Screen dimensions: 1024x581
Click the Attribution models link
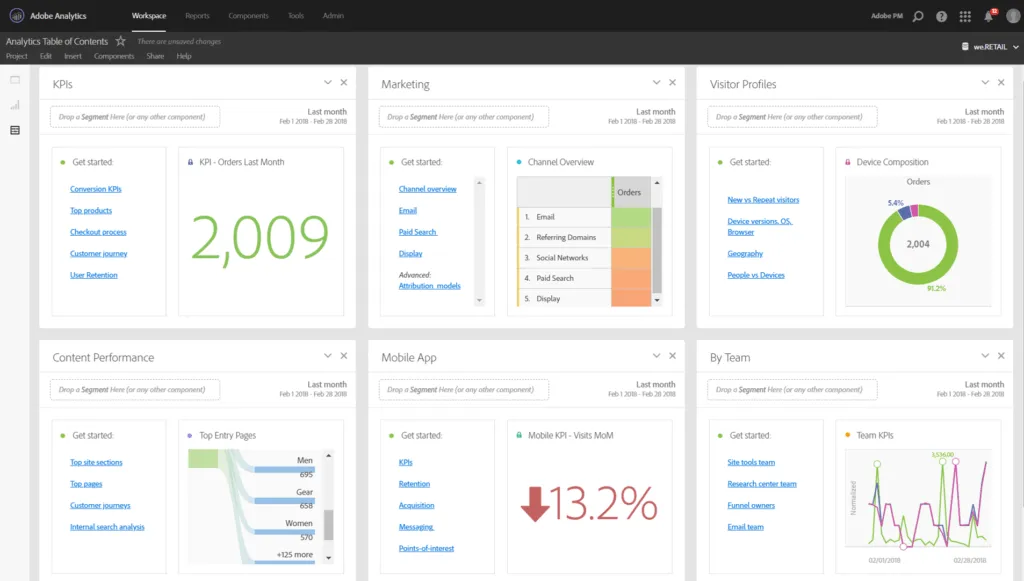pos(430,286)
